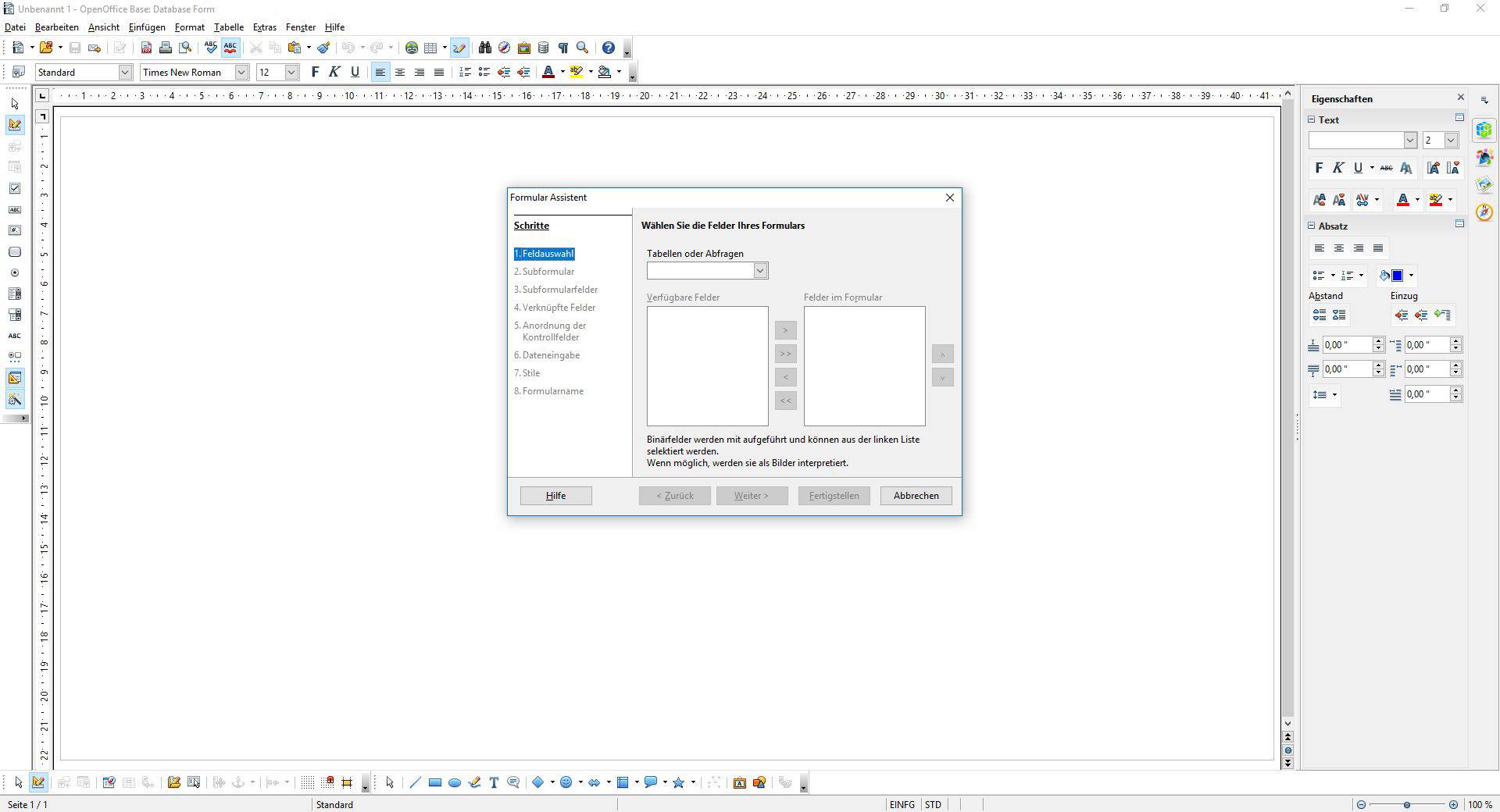Open the sidebar Gallery panel icon
The image size is (1500, 812).
tap(1484, 184)
